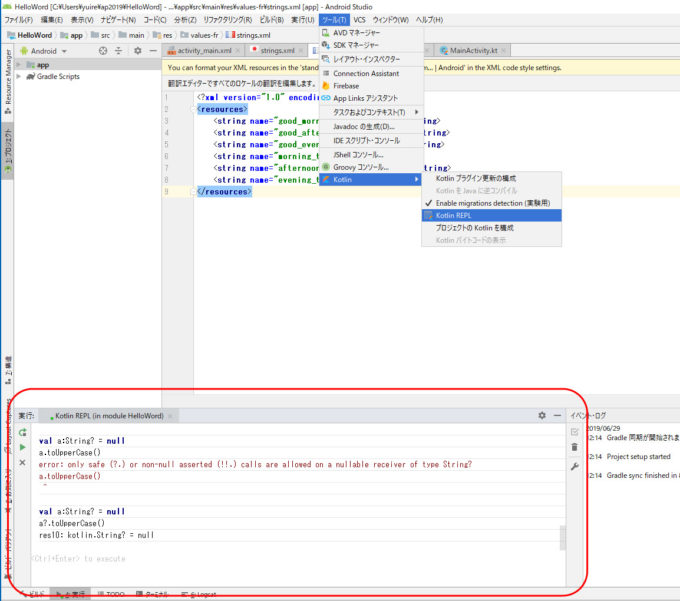Expand the Kotlin submenu entry
Screen dimensions: 680x601
pyautogui.click(x=371, y=180)
